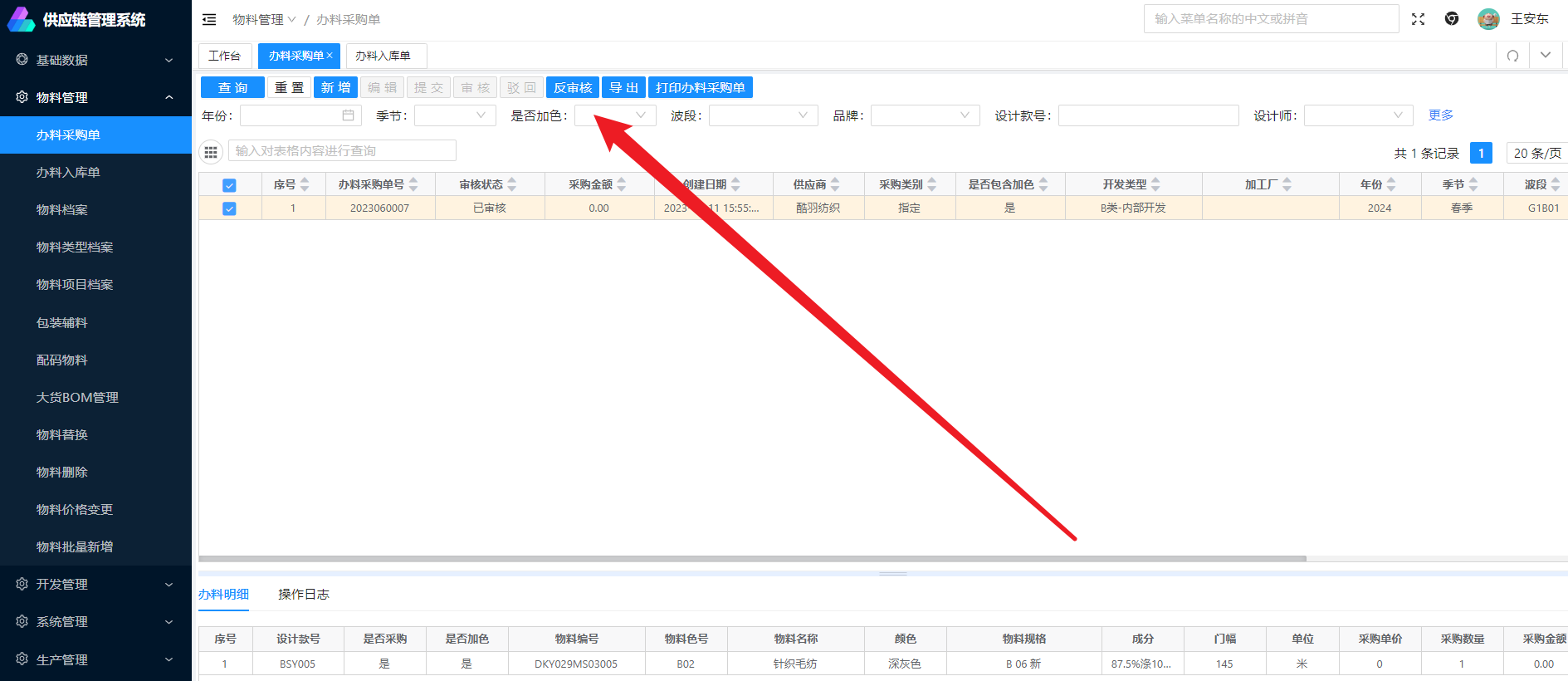
Task: Close the 办料采购单 tab
Action: [x=330, y=56]
